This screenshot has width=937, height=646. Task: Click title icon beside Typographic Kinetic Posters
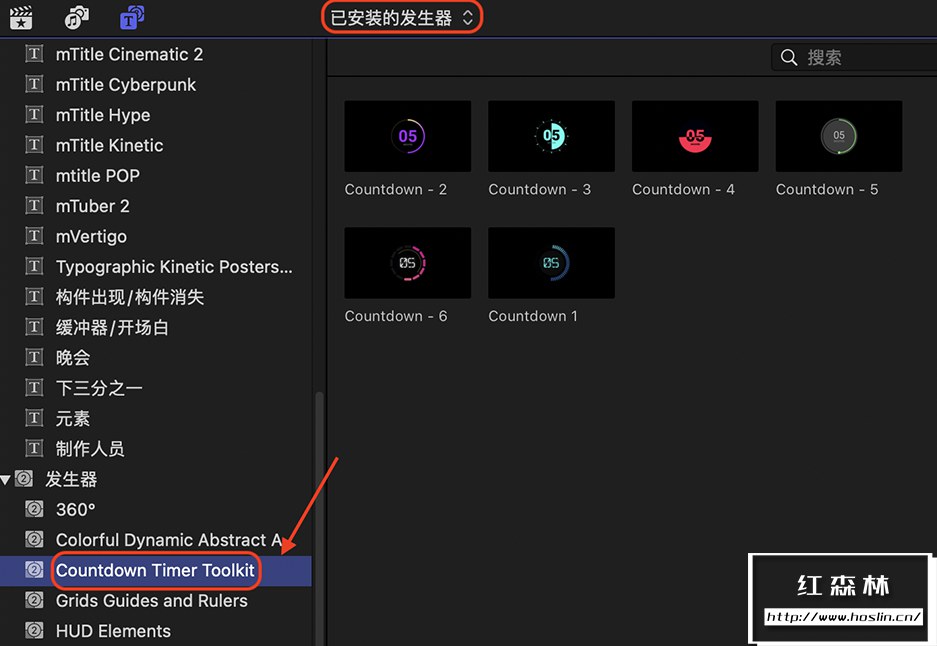coord(34,267)
